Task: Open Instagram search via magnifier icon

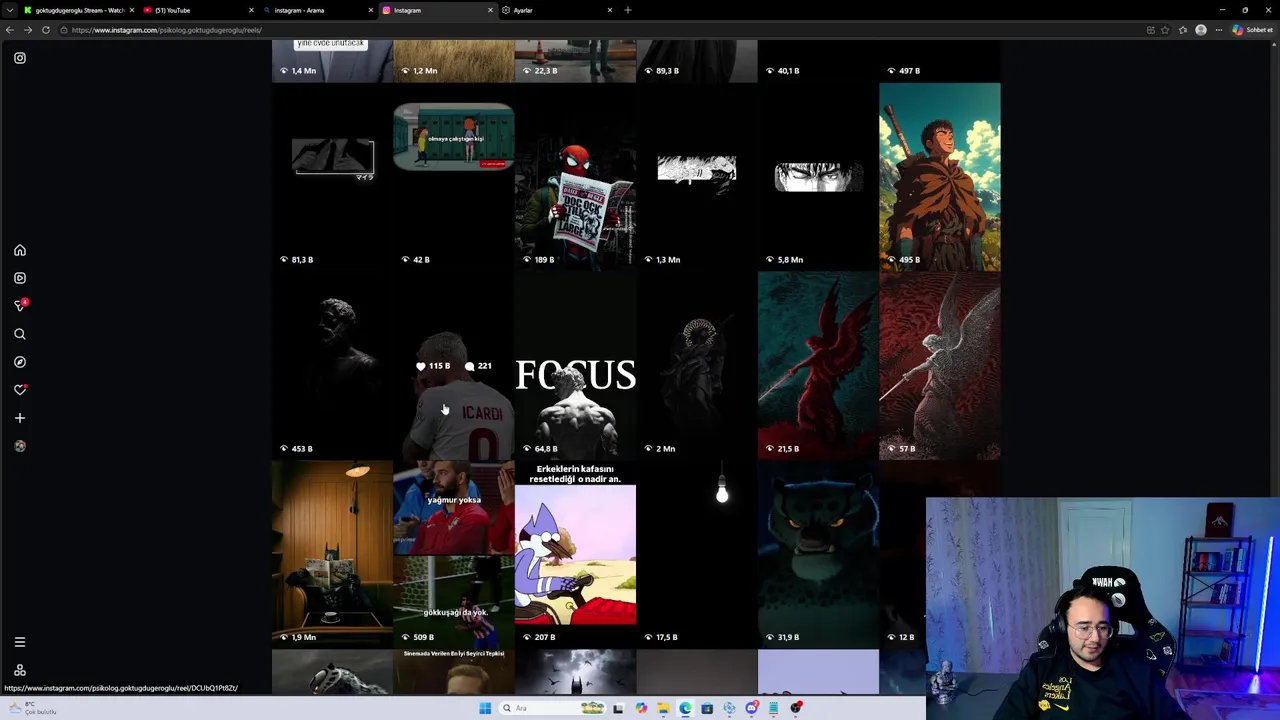Action: pyautogui.click(x=20, y=334)
